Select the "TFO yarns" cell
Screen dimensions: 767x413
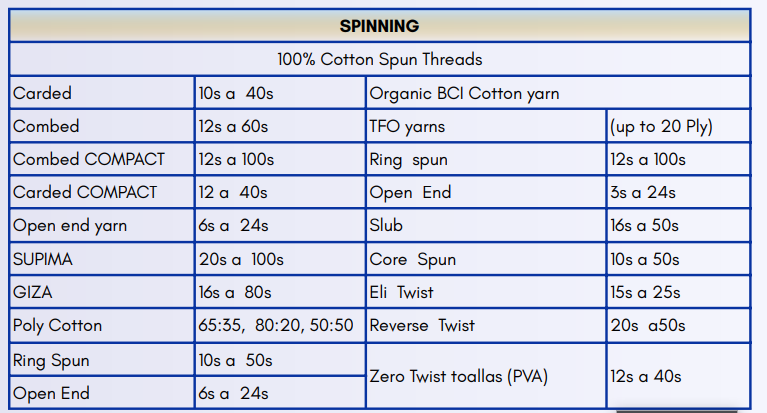coord(408,127)
